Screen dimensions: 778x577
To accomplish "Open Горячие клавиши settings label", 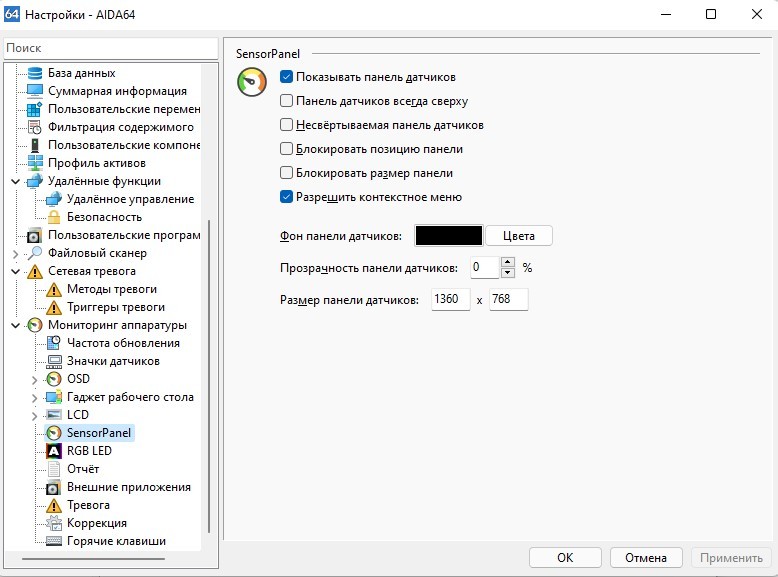I will 116,541.
